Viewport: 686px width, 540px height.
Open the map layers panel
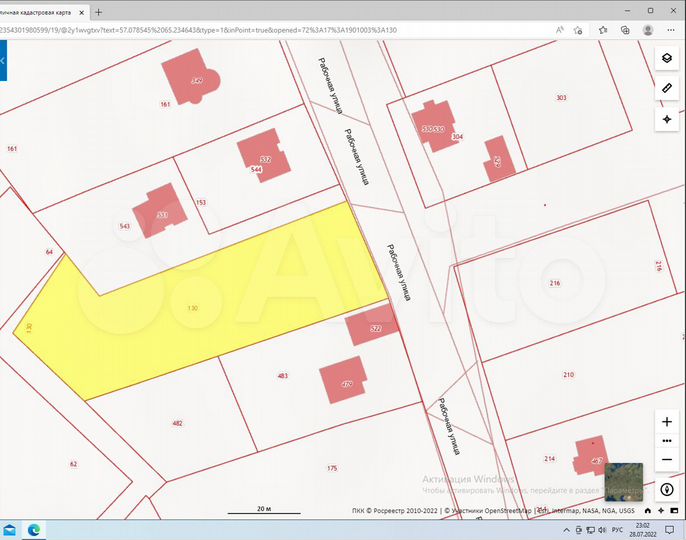click(x=666, y=58)
